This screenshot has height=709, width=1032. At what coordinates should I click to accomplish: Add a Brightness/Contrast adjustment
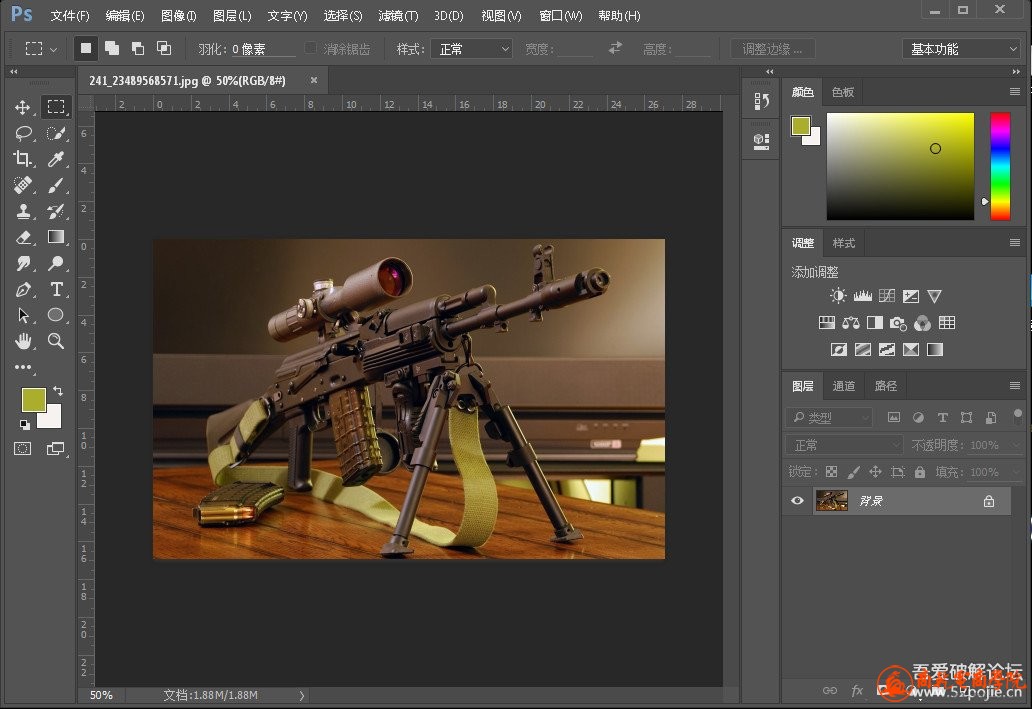click(x=838, y=296)
